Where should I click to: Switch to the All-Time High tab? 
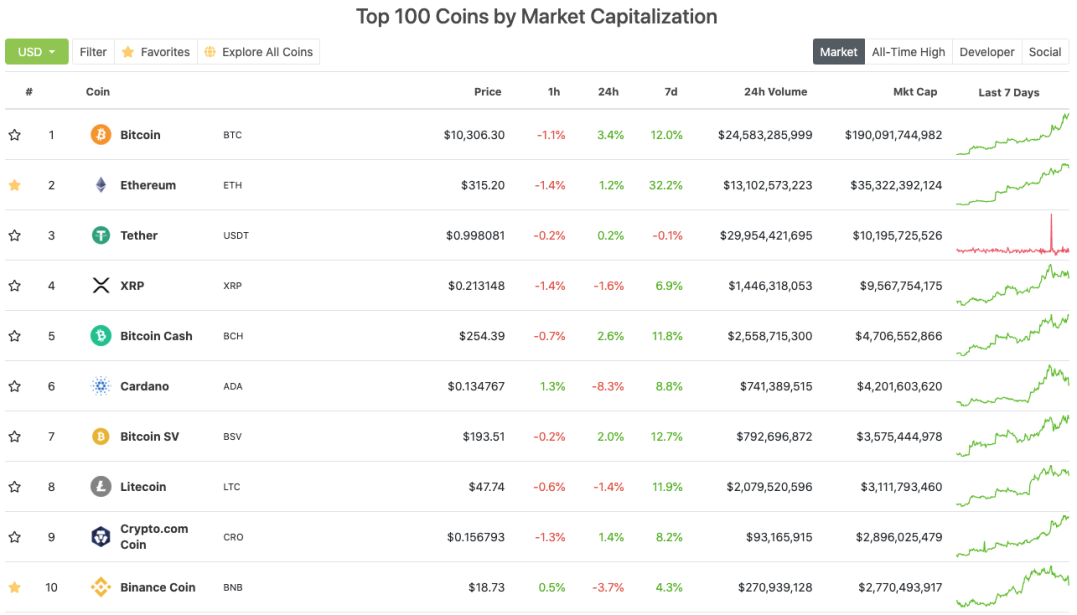(x=908, y=52)
